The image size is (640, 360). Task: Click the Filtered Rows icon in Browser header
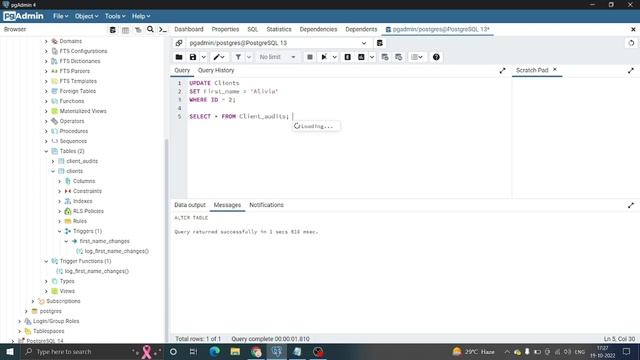point(138,30)
